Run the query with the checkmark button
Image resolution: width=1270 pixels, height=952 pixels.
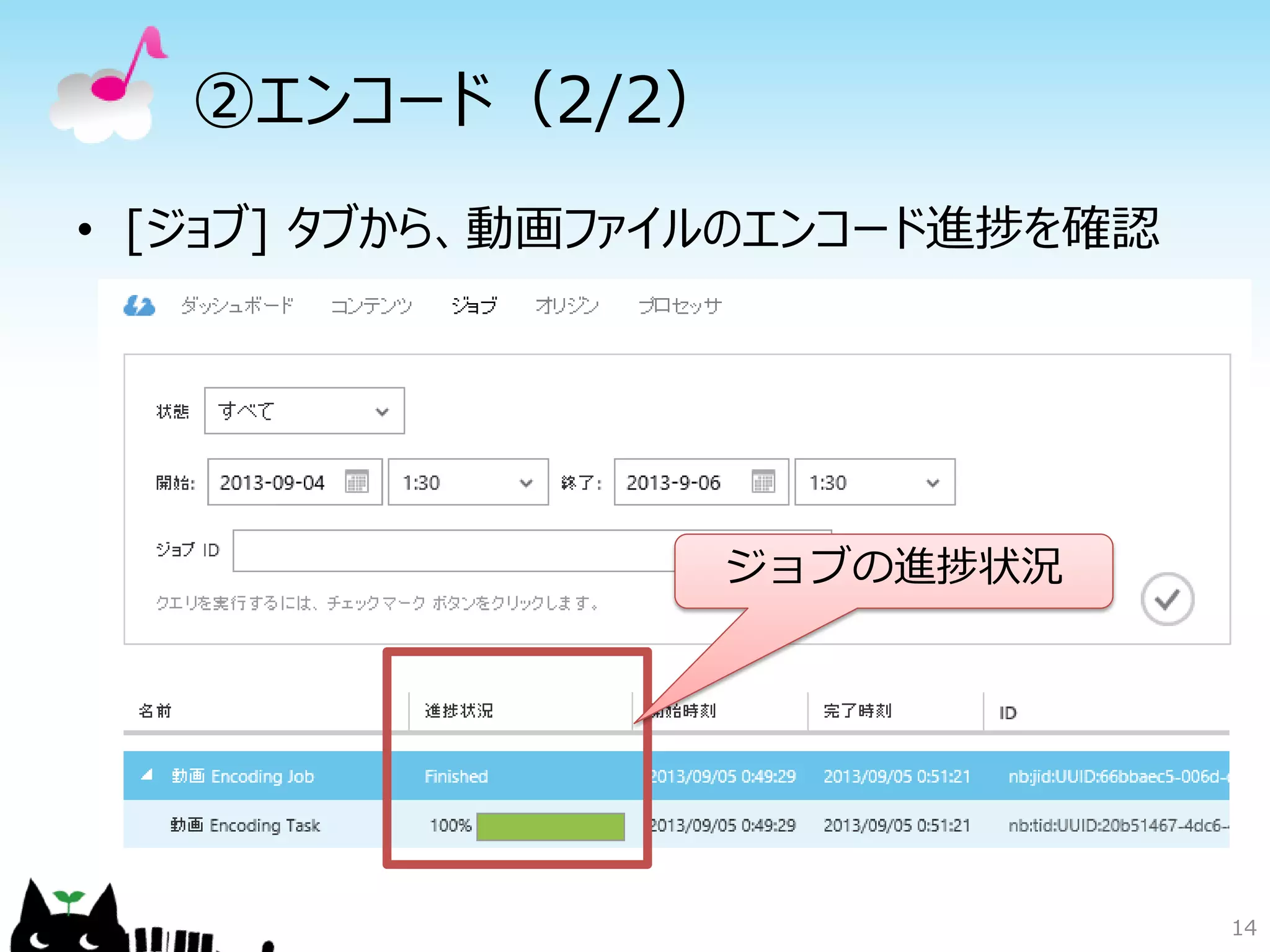tap(1167, 599)
